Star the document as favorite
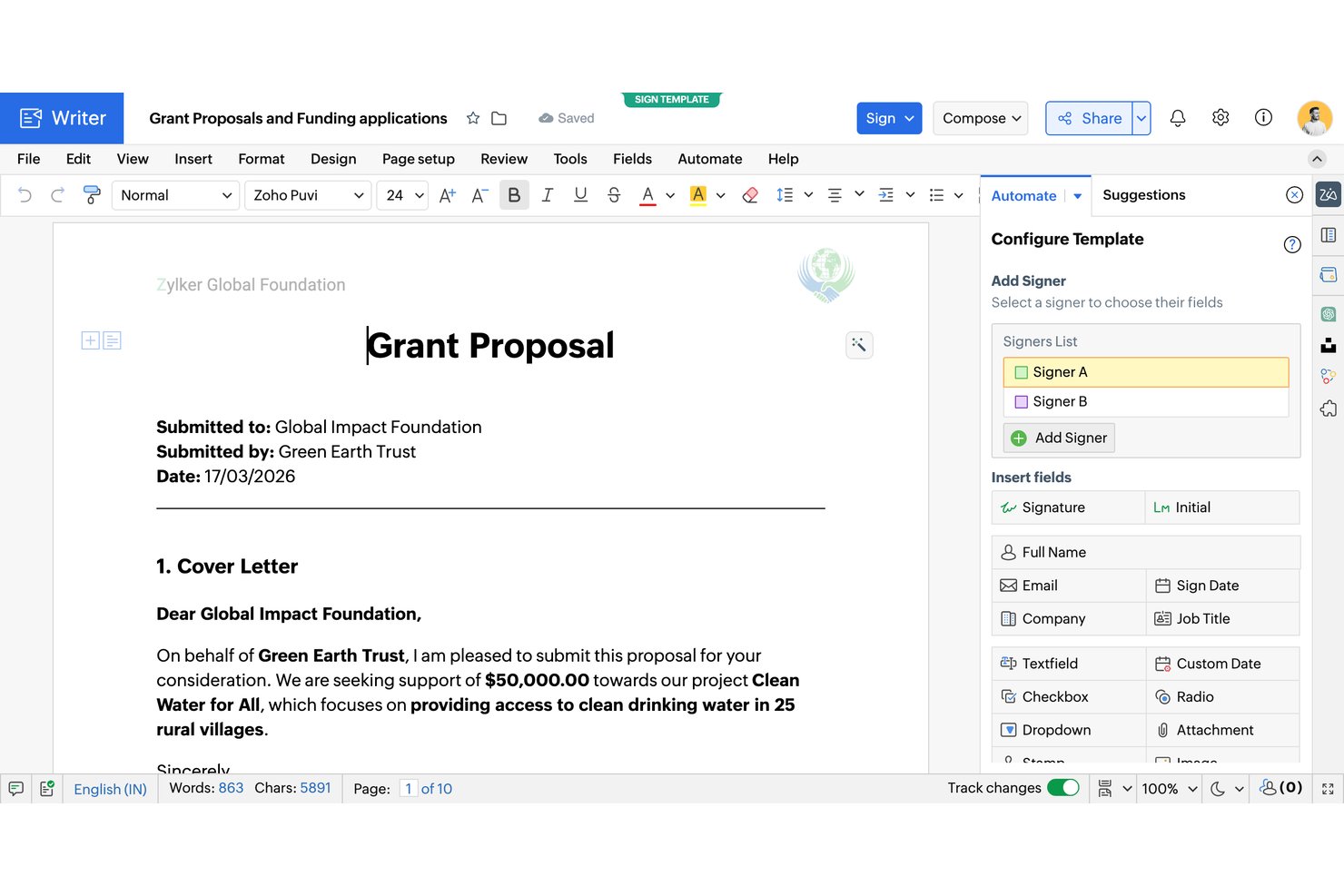1344x896 pixels. pos(473,118)
